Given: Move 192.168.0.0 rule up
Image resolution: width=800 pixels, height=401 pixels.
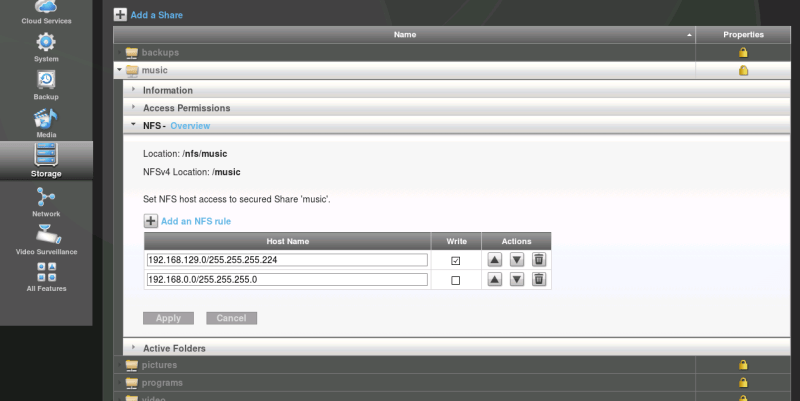Looking at the screenshot, I should pos(495,280).
